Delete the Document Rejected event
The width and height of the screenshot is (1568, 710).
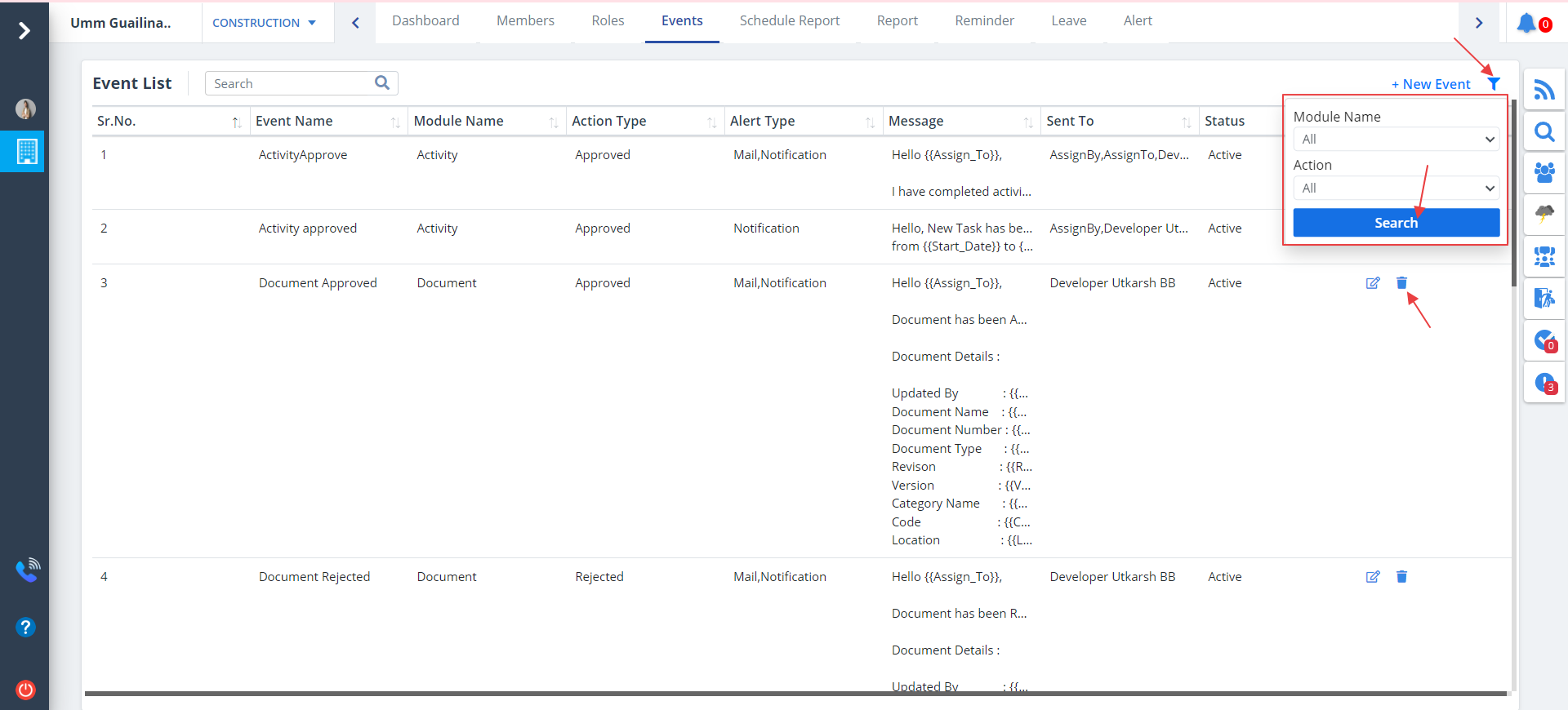pos(1401,577)
